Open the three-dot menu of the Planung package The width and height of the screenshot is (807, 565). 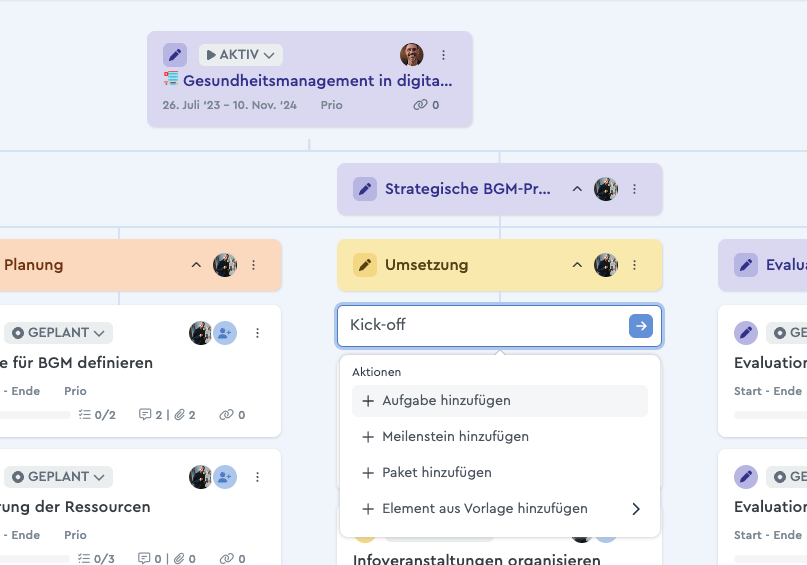tap(254, 265)
